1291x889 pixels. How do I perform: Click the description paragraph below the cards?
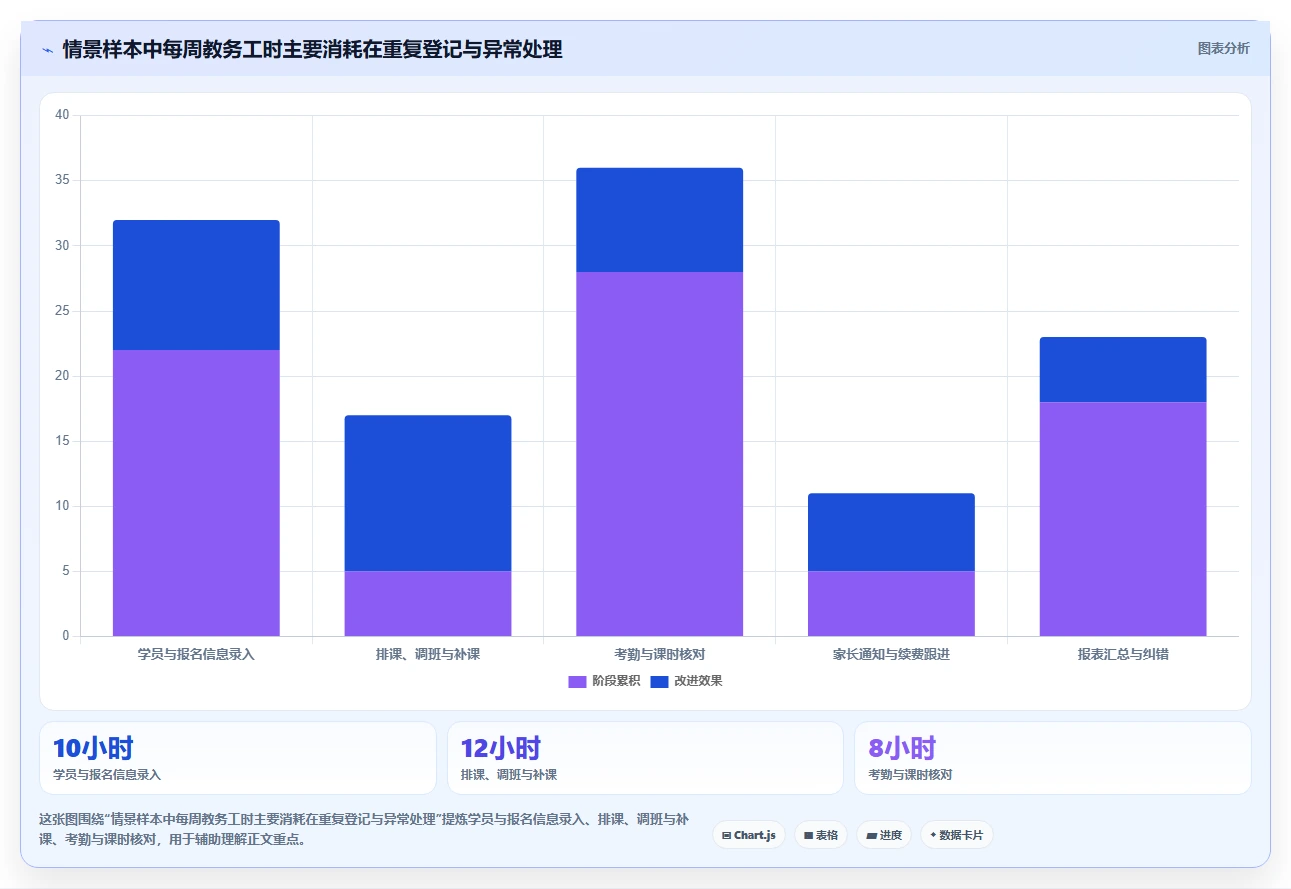[364, 829]
